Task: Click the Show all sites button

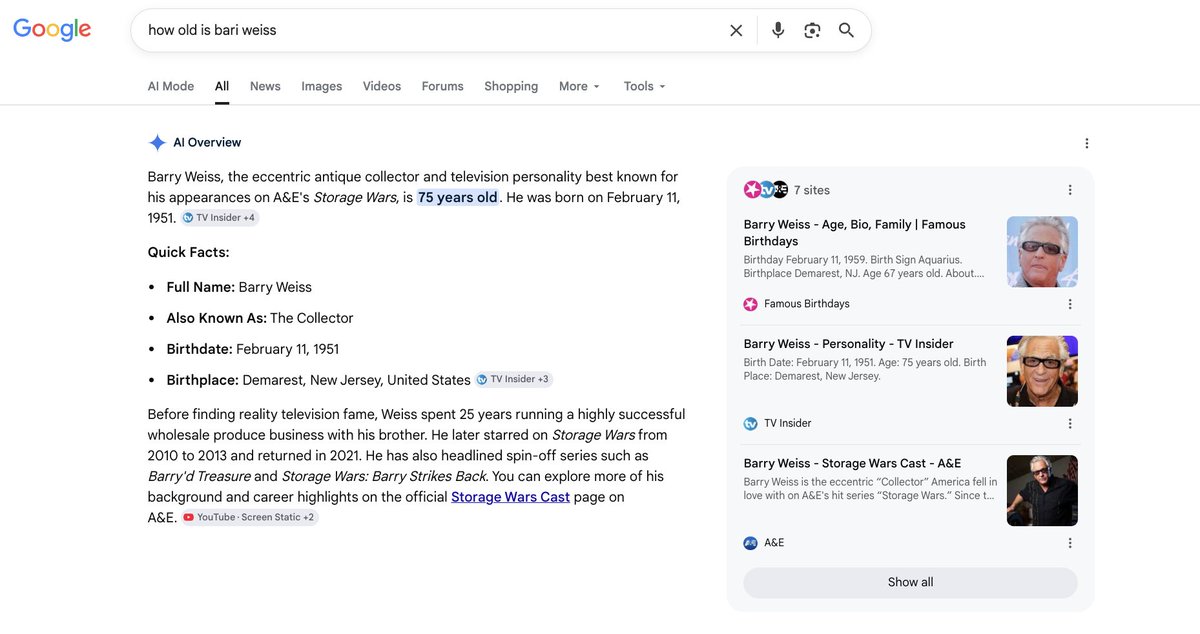Action: pyautogui.click(x=910, y=583)
